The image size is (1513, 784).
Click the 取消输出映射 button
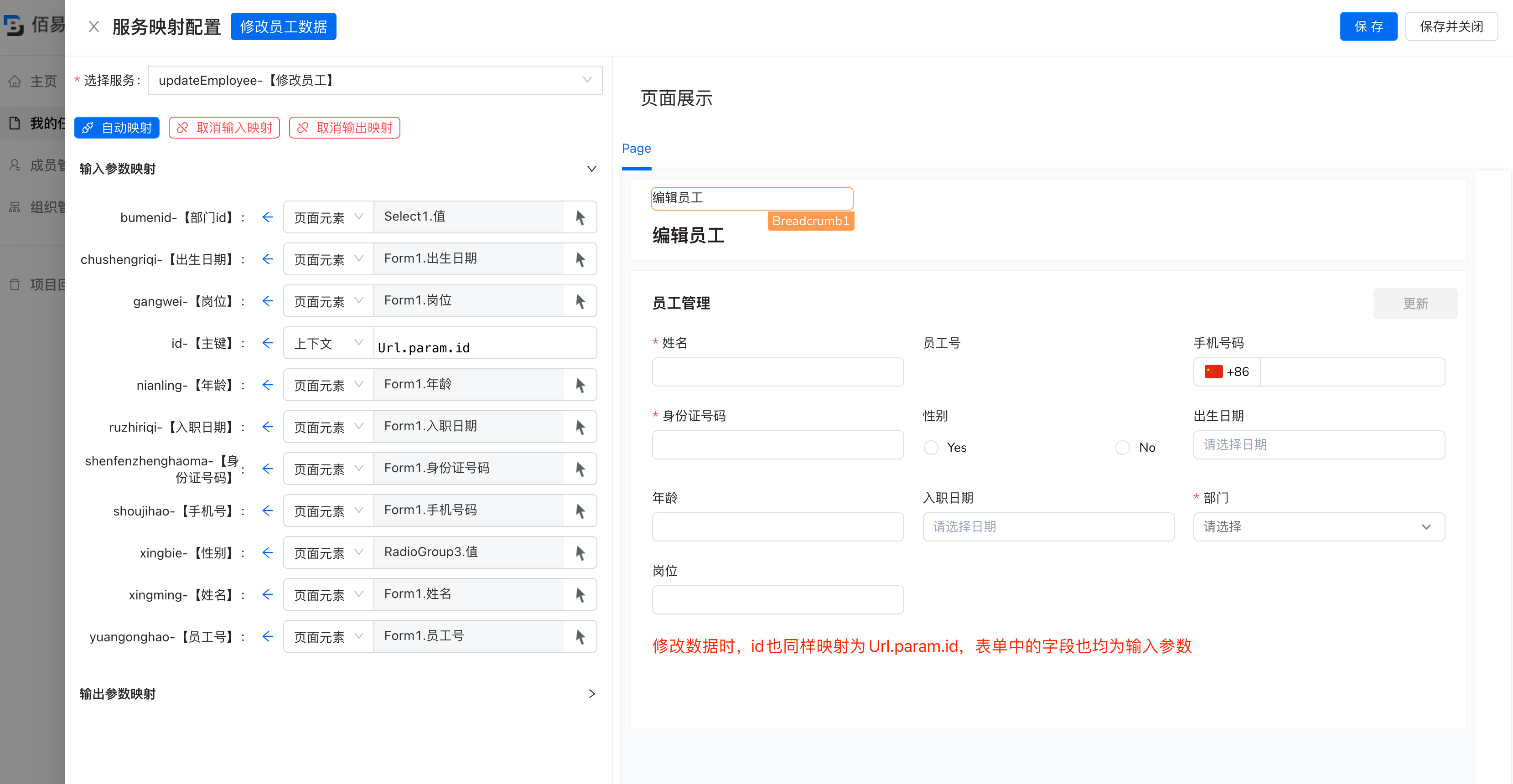pyautogui.click(x=345, y=128)
